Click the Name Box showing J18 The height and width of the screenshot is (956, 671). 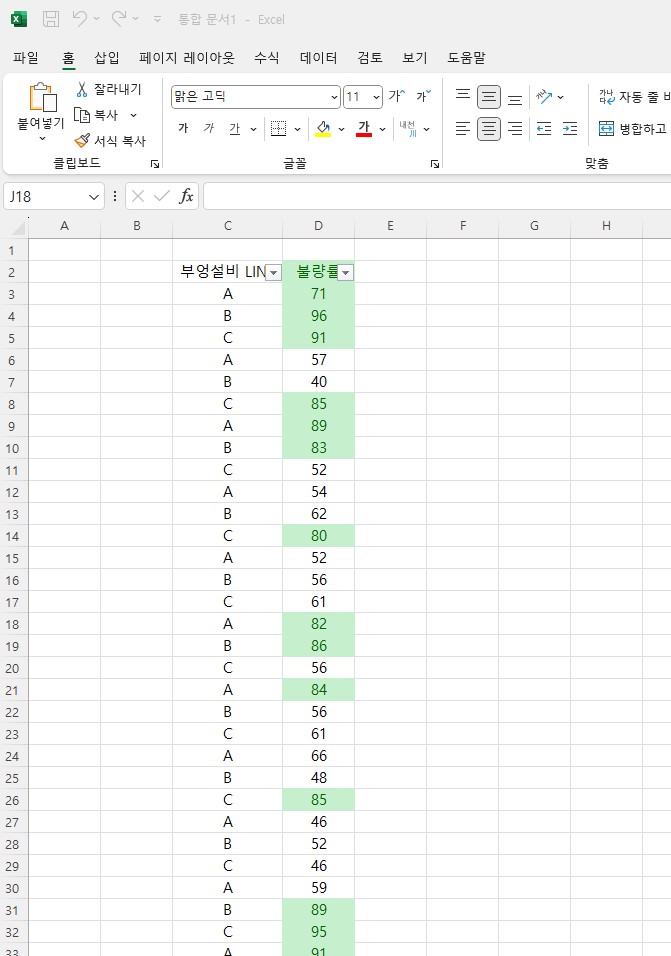[x=44, y=196]
